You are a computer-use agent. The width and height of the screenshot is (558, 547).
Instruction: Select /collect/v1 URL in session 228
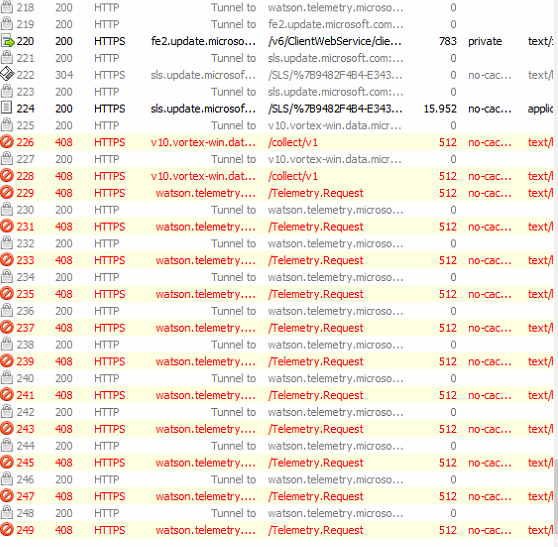point(293,176)
